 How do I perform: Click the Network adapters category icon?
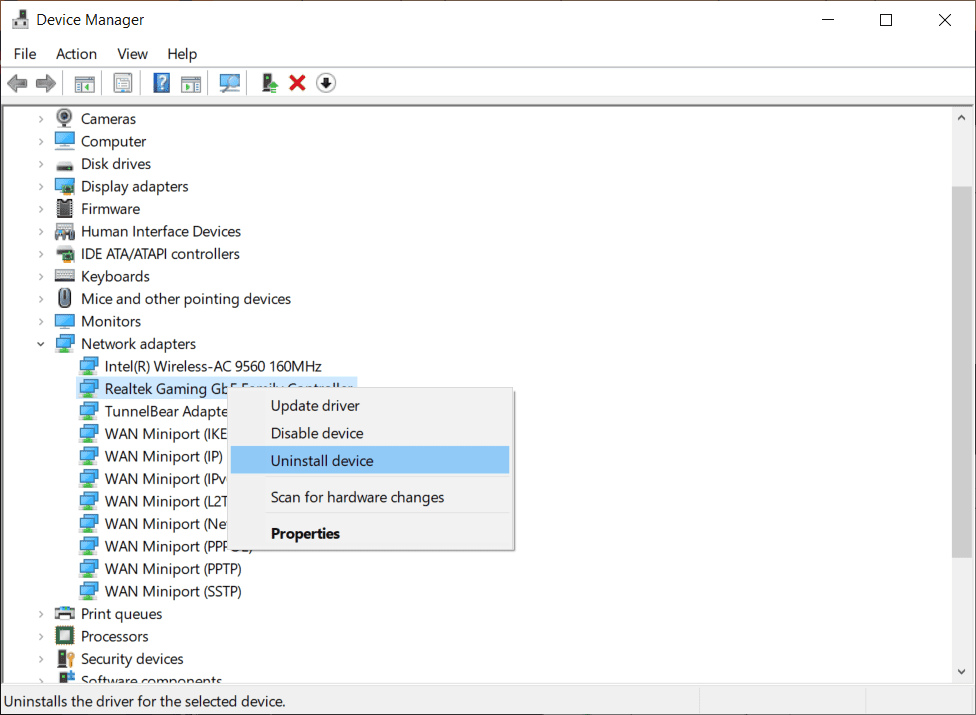click(x=65, y=343)
